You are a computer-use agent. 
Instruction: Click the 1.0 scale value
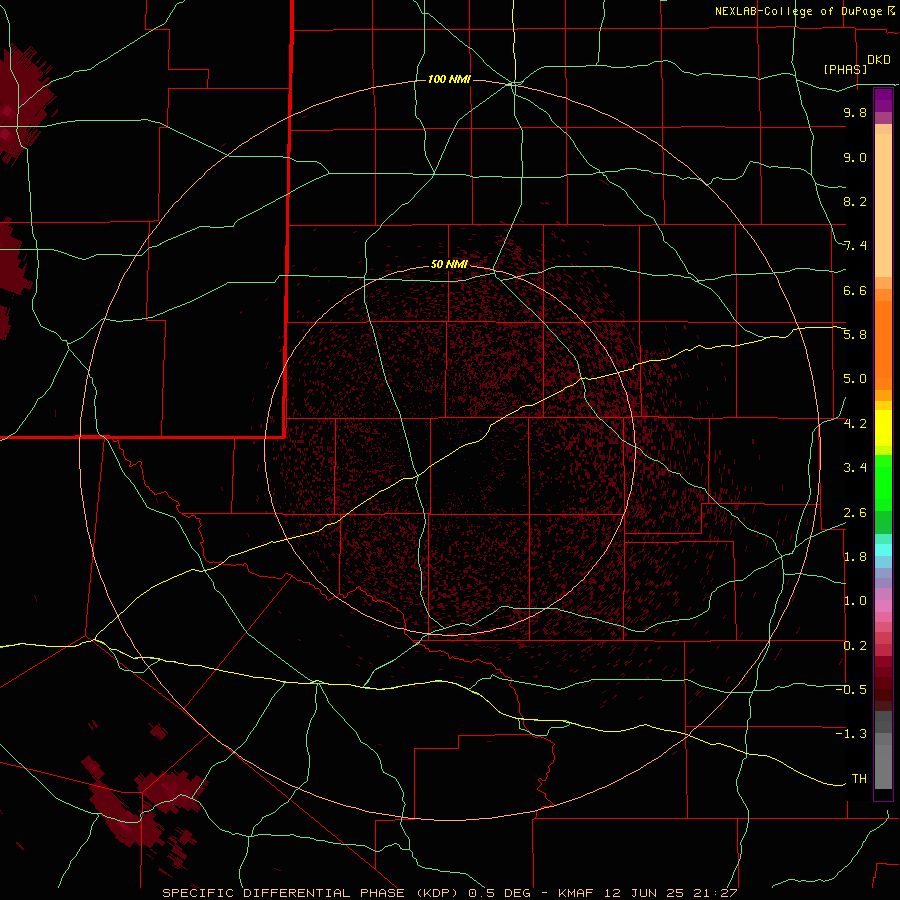pyautogui.click(x=855, y=601)
